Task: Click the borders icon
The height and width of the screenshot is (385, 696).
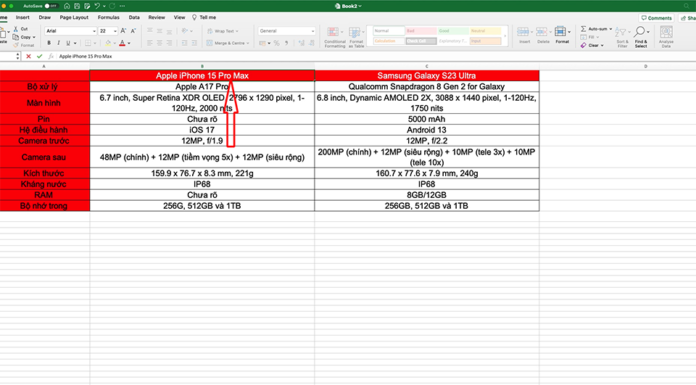Action: [88, 43]
